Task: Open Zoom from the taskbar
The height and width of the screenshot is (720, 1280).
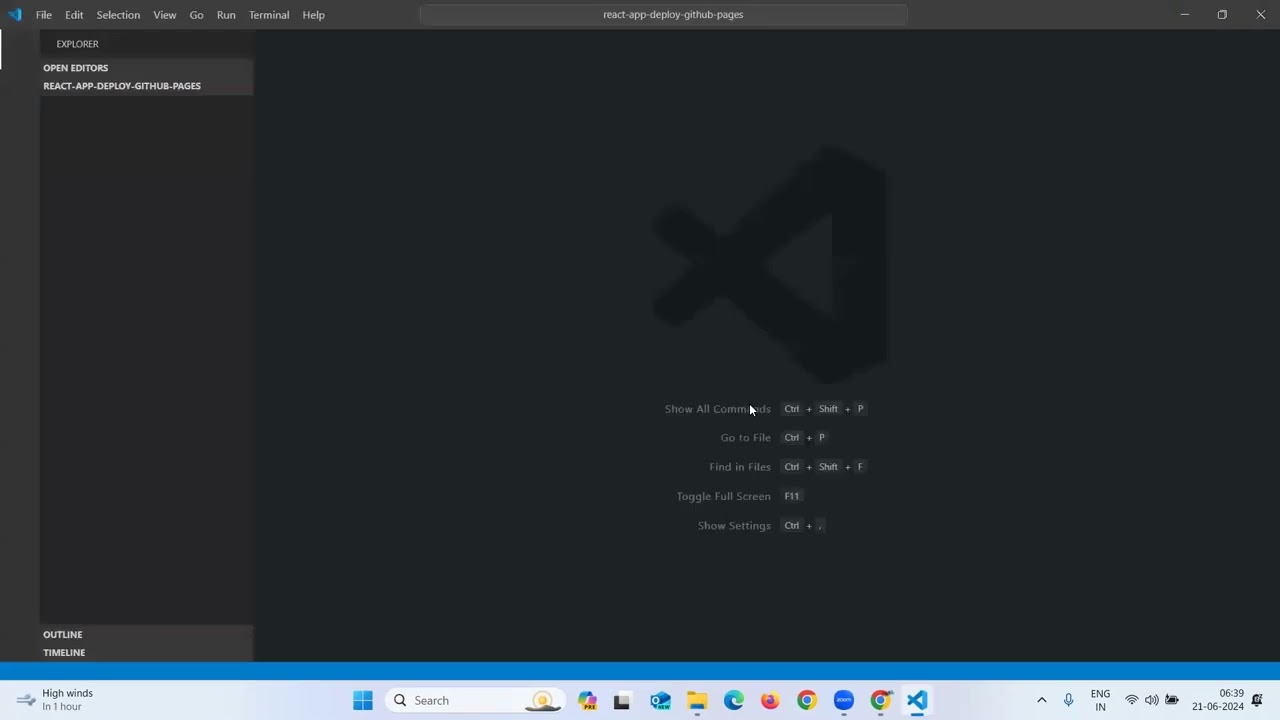Action: coord(844,700)
